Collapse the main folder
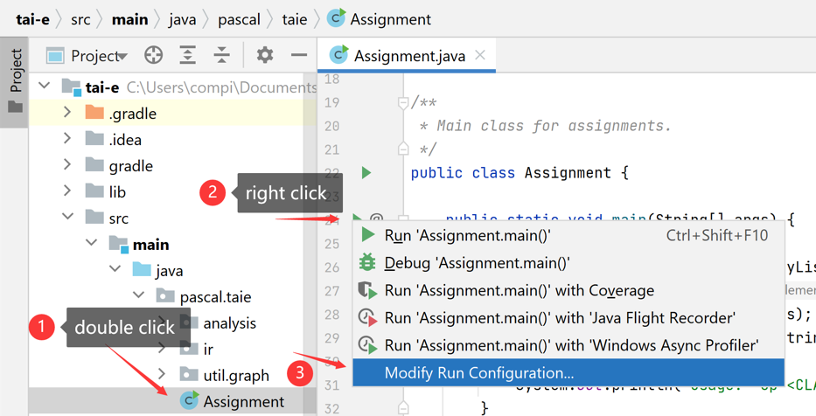The image size is (816, 416). point(92,242)
